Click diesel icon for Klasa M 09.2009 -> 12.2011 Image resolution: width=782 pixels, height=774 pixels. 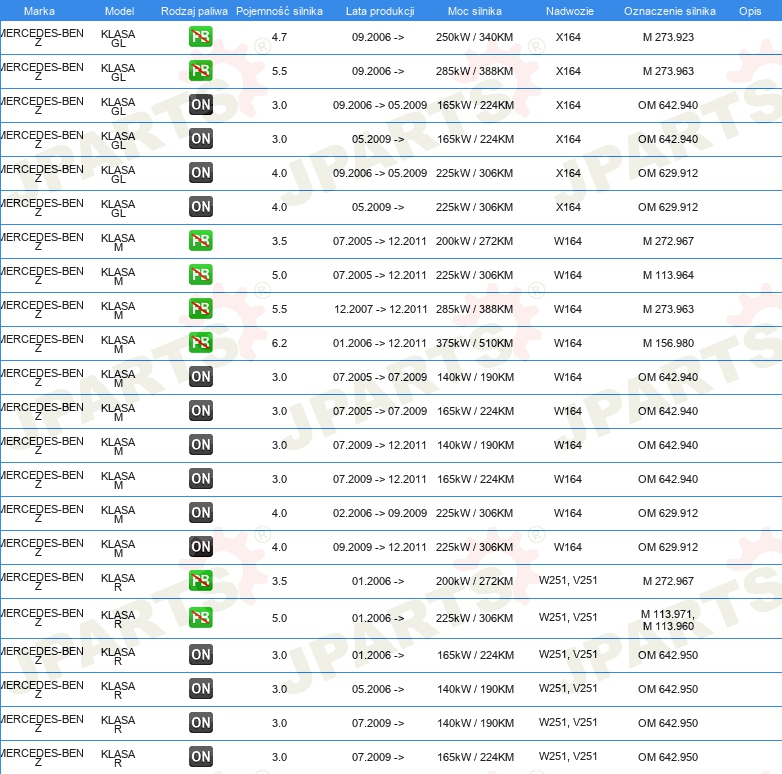coord(200,547)
